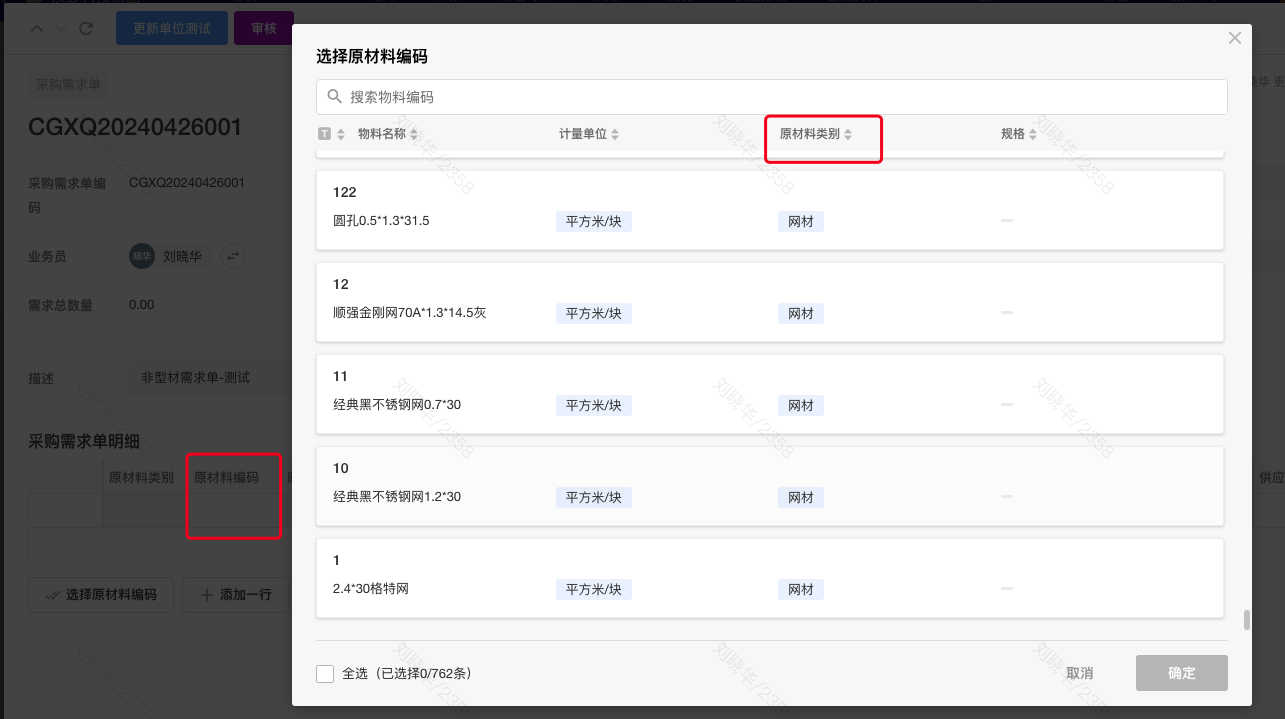Select material row 2.4*30格特网
The height and width of the screenshot is (719, 1285).
pos(770,578)
